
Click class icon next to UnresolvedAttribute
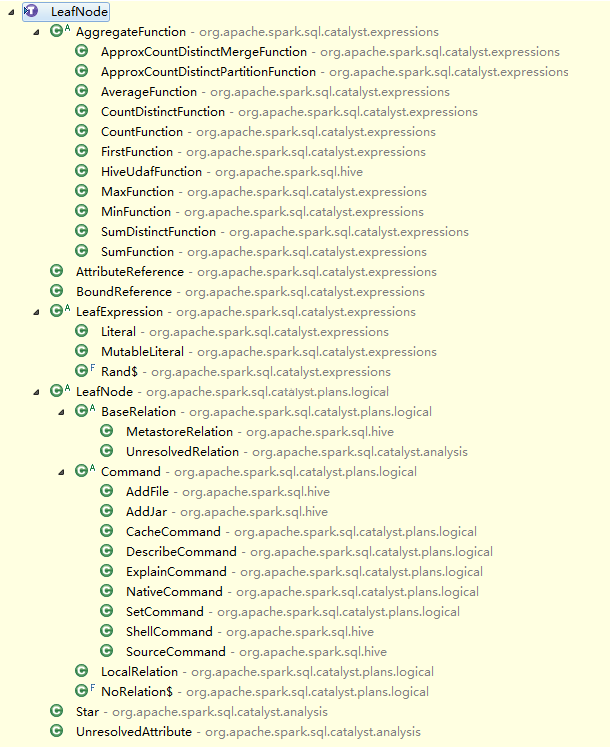coord(56,731)
